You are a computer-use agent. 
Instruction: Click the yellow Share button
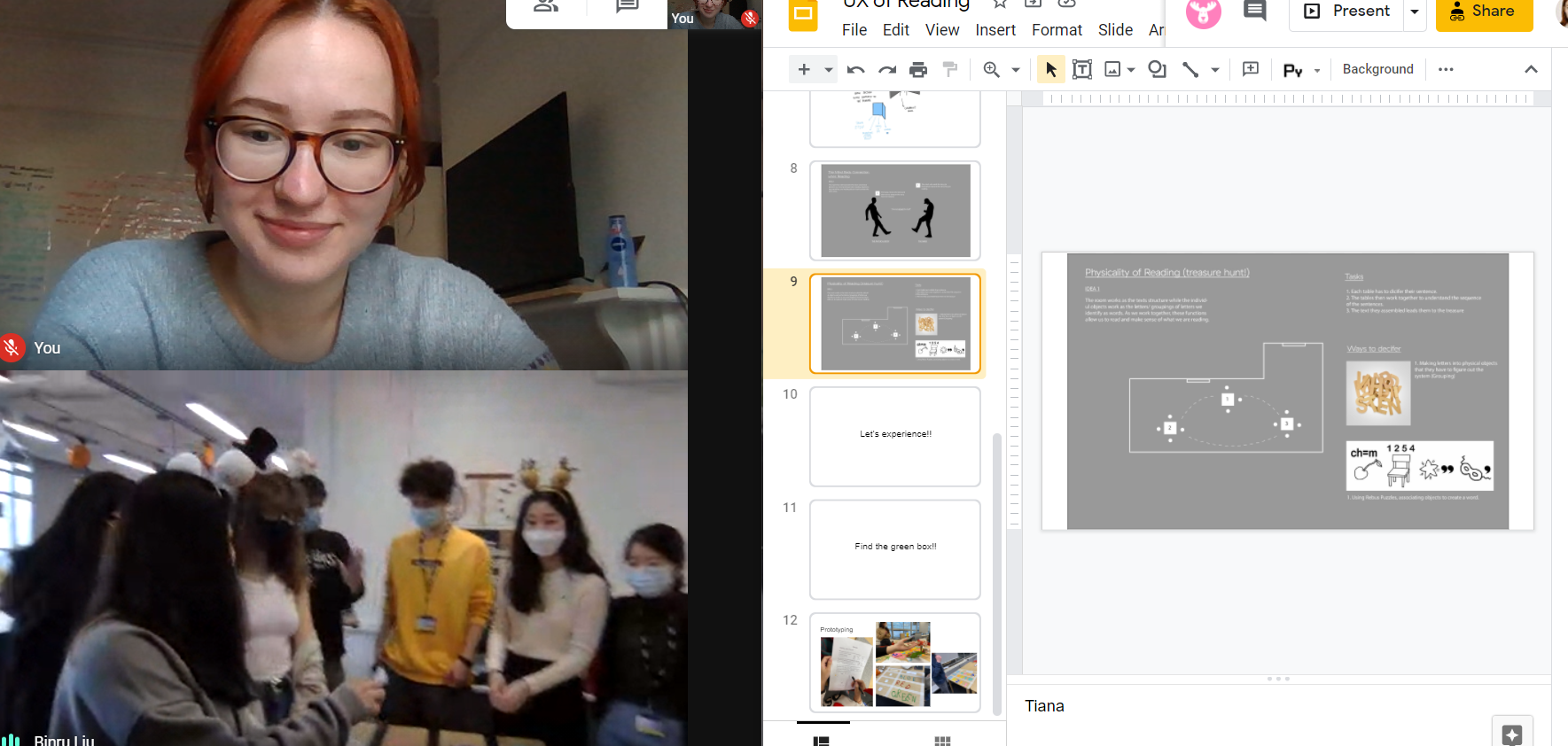pyautogui.click(x=1484, y=12)
